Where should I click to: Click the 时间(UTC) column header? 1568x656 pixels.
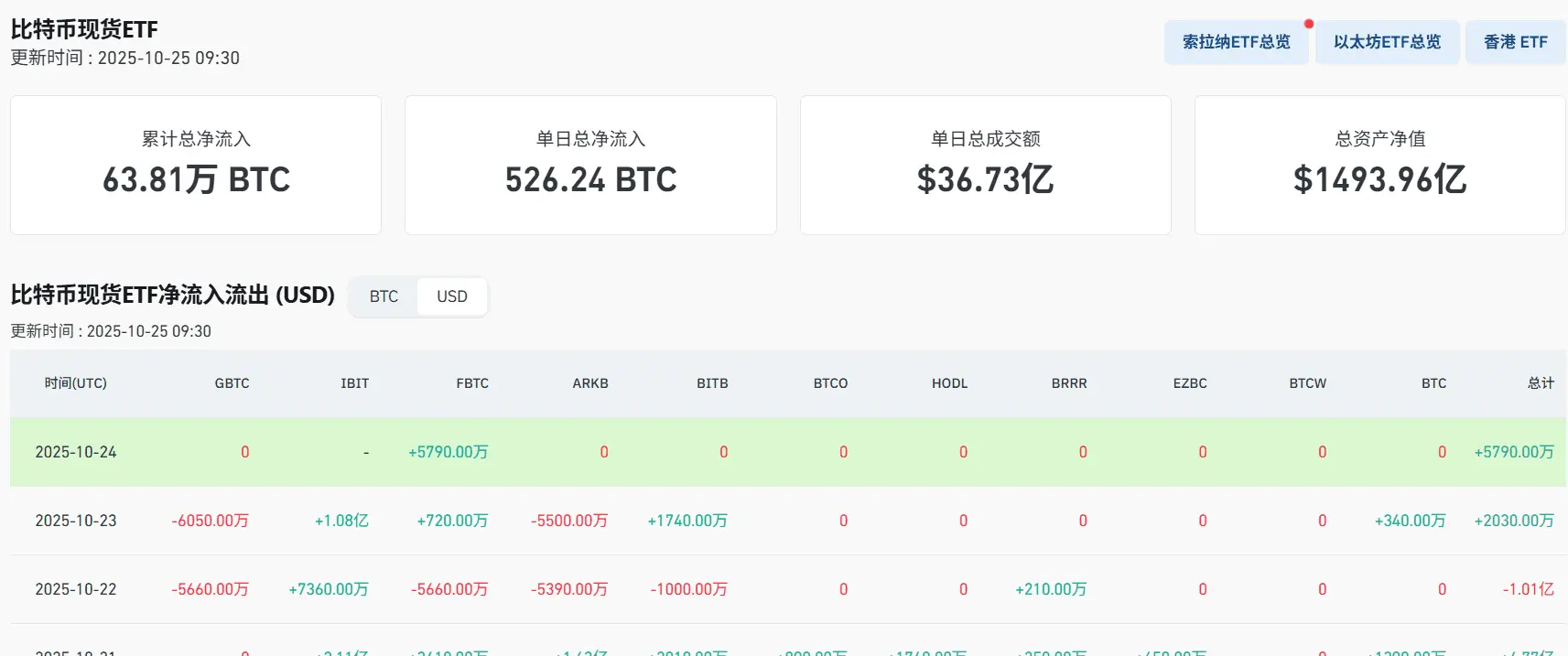76,383
